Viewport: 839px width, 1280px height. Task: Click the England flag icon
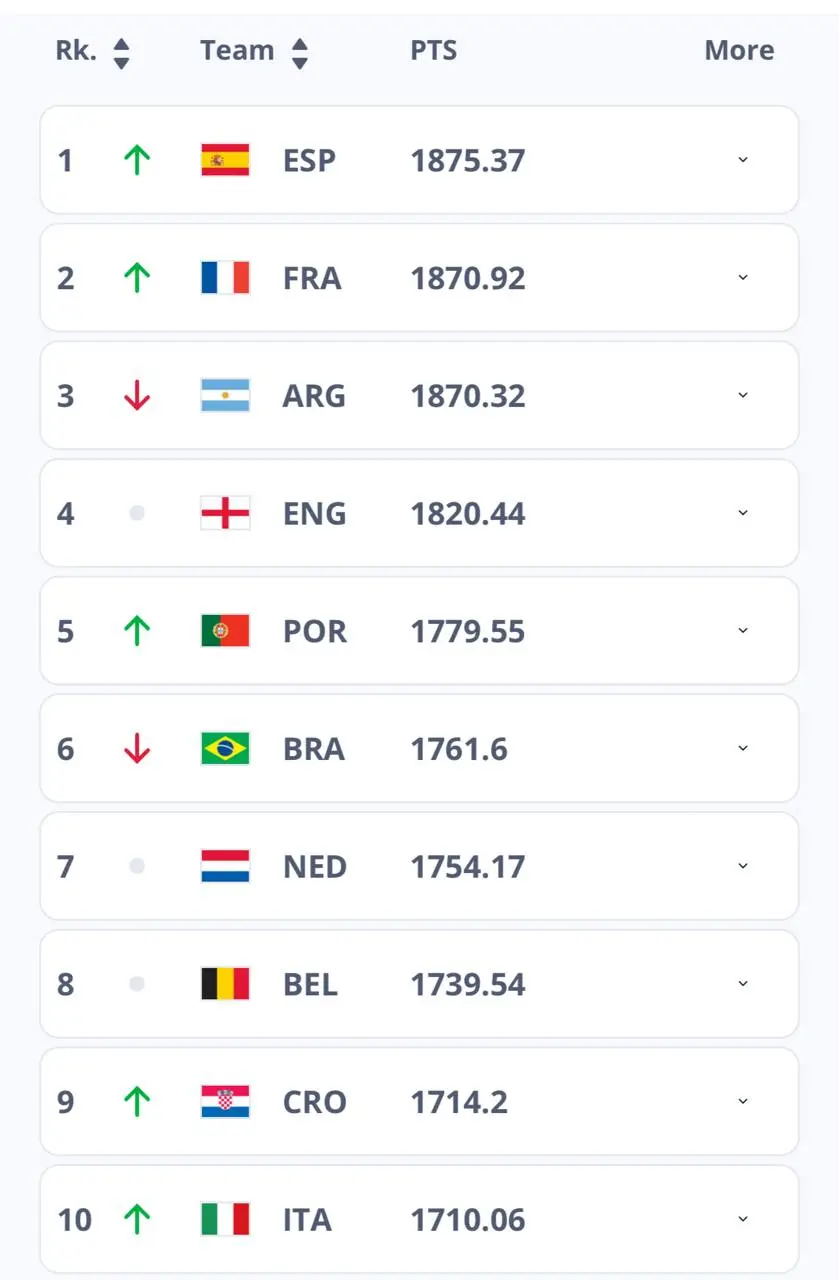tap(225, 514)
